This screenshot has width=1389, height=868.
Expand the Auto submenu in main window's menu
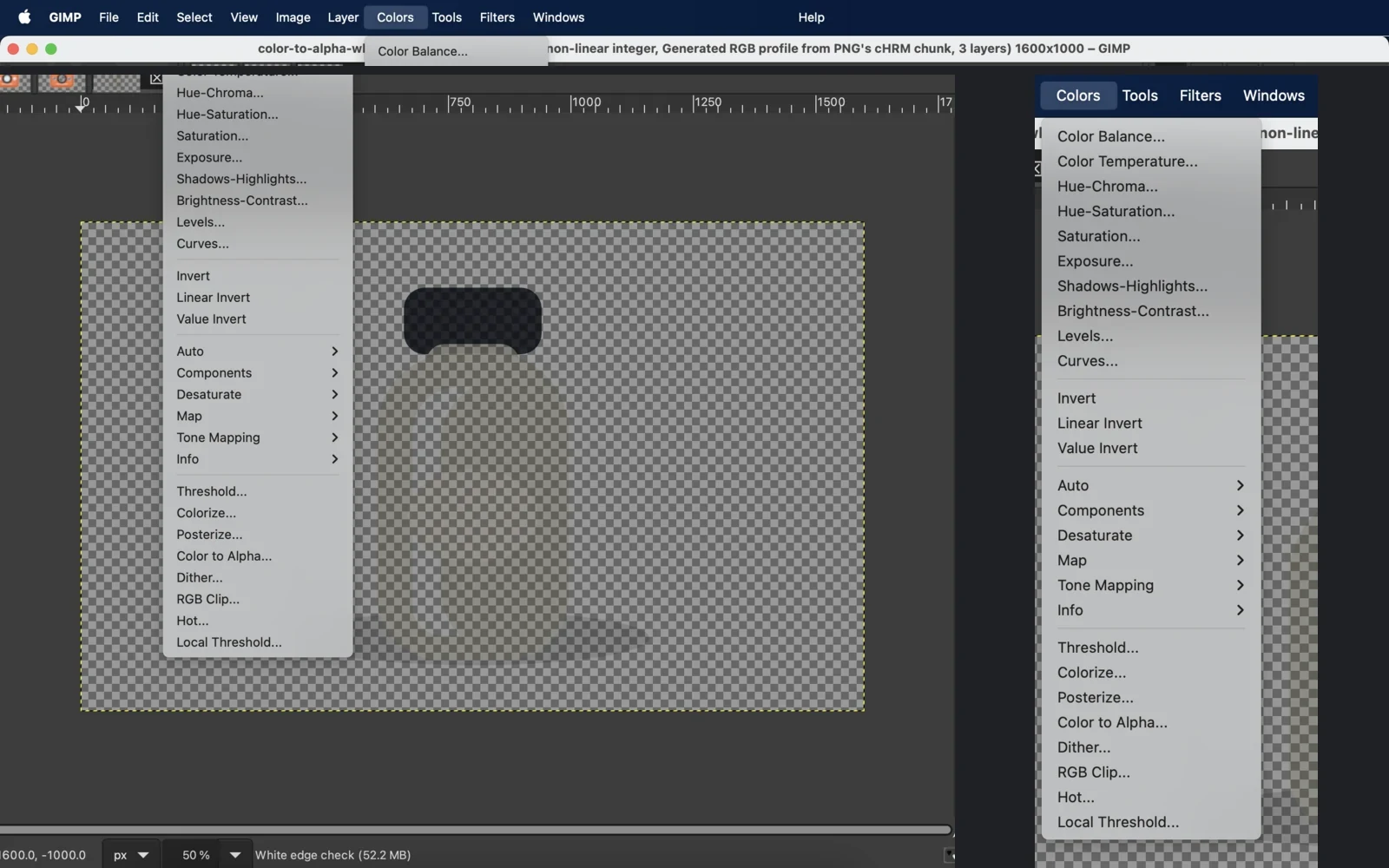click(258, 352)
